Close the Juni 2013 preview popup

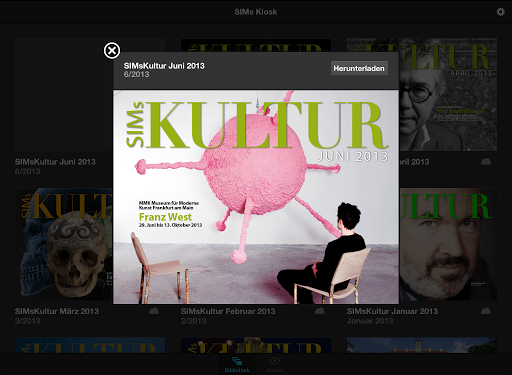coord(112,51)
